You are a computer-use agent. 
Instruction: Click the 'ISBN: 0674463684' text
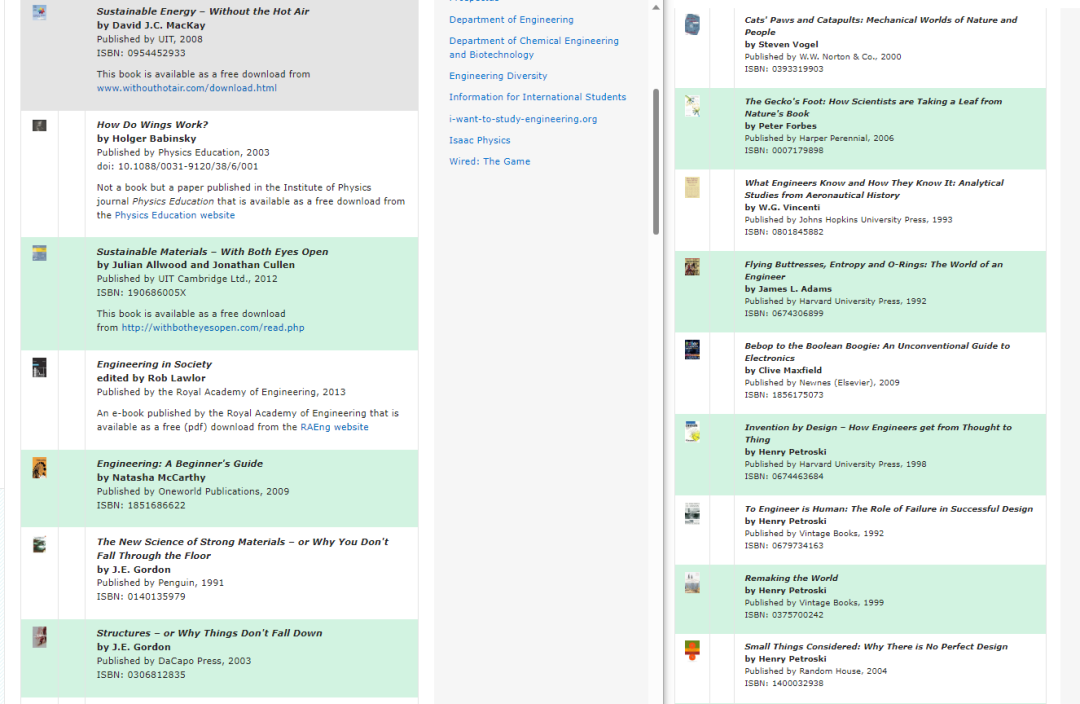click(784, 477)
